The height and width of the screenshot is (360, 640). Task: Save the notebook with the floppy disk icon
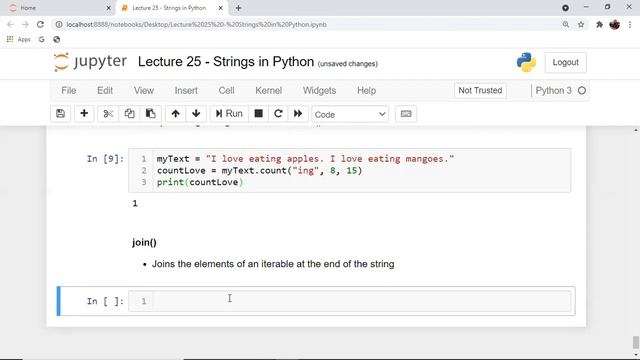[x=60, y=114]
